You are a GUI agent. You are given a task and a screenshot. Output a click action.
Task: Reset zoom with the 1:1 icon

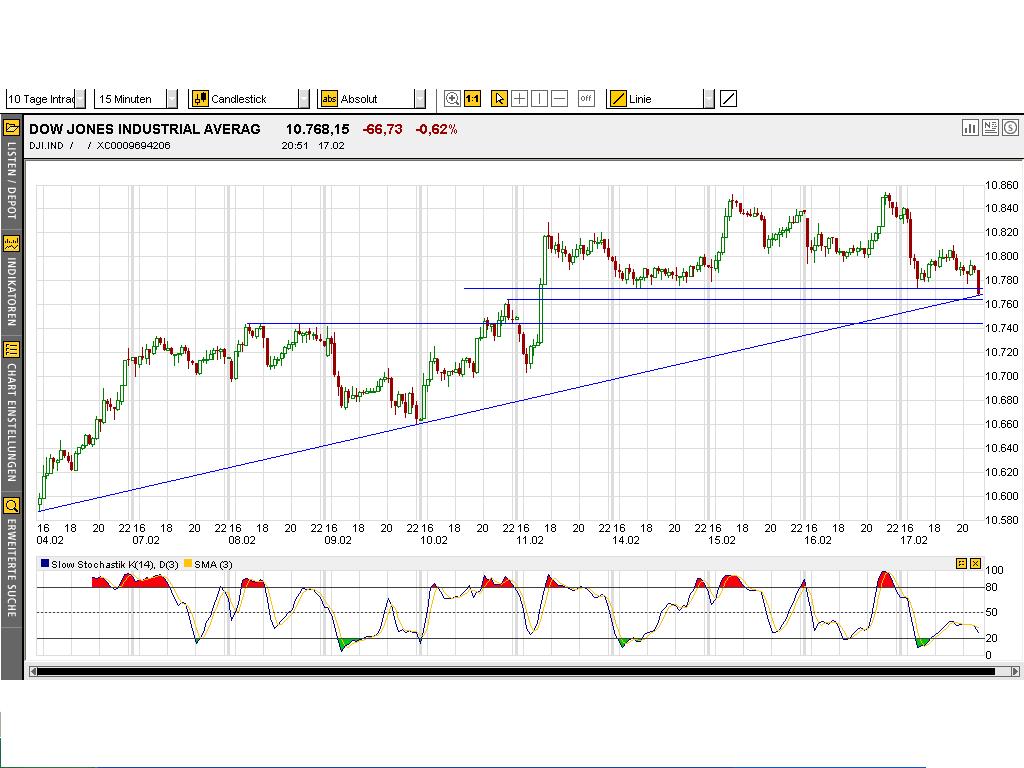472,99
